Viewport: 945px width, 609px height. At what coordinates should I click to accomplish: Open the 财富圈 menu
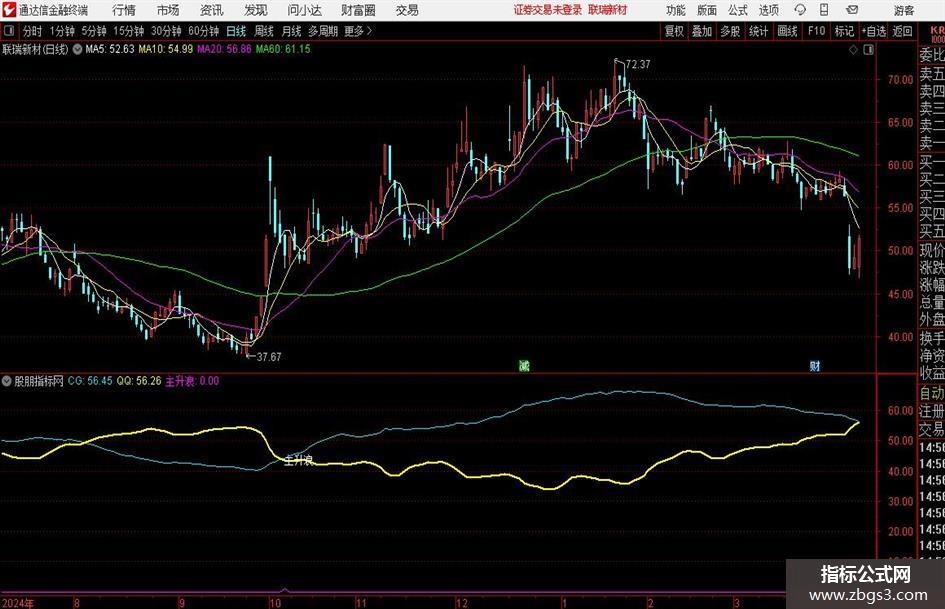click(x=358, y=10)
